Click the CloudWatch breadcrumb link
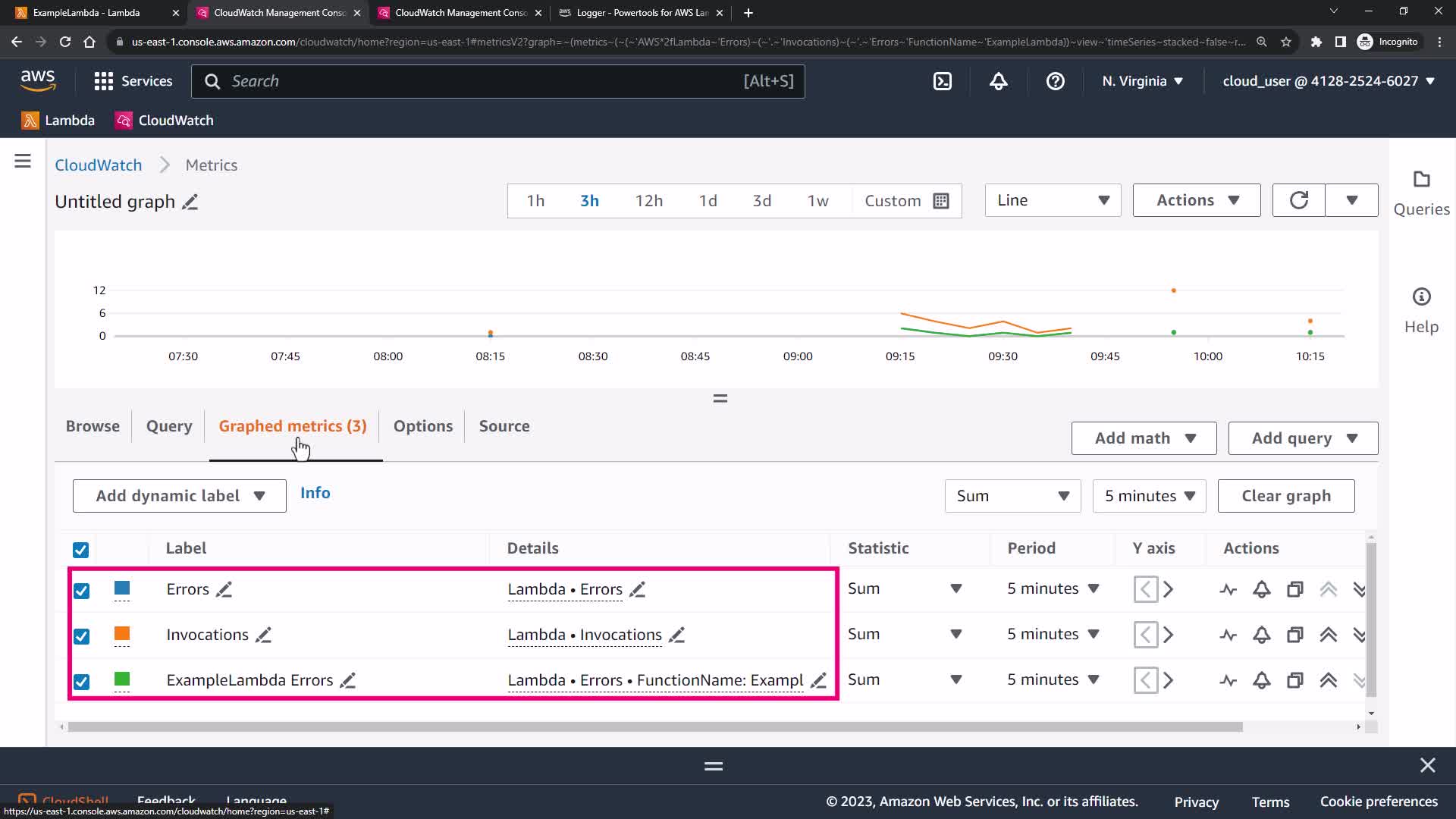The image size is (1456, 819). pyautogui.click(x=99, y=165)
